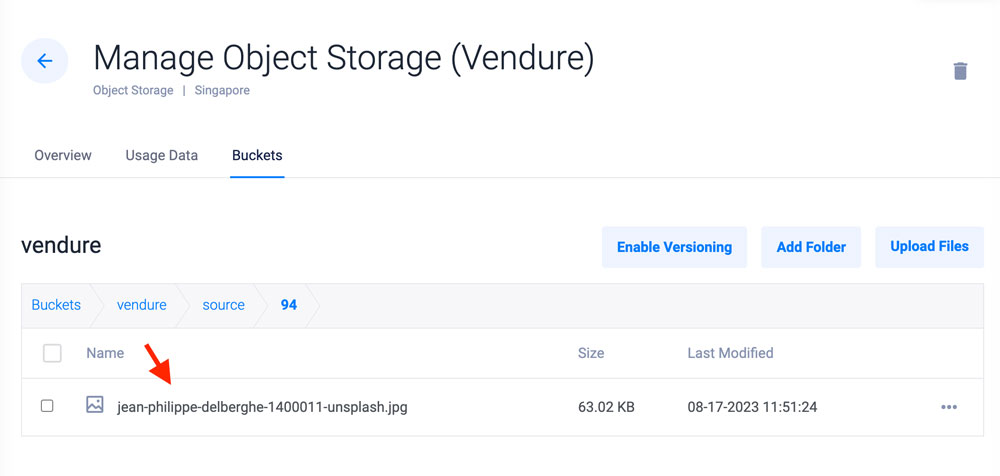This screenshot has width=1000, height=476.
Task: Open the three-dot file actions menu
Action: (949, 407)
